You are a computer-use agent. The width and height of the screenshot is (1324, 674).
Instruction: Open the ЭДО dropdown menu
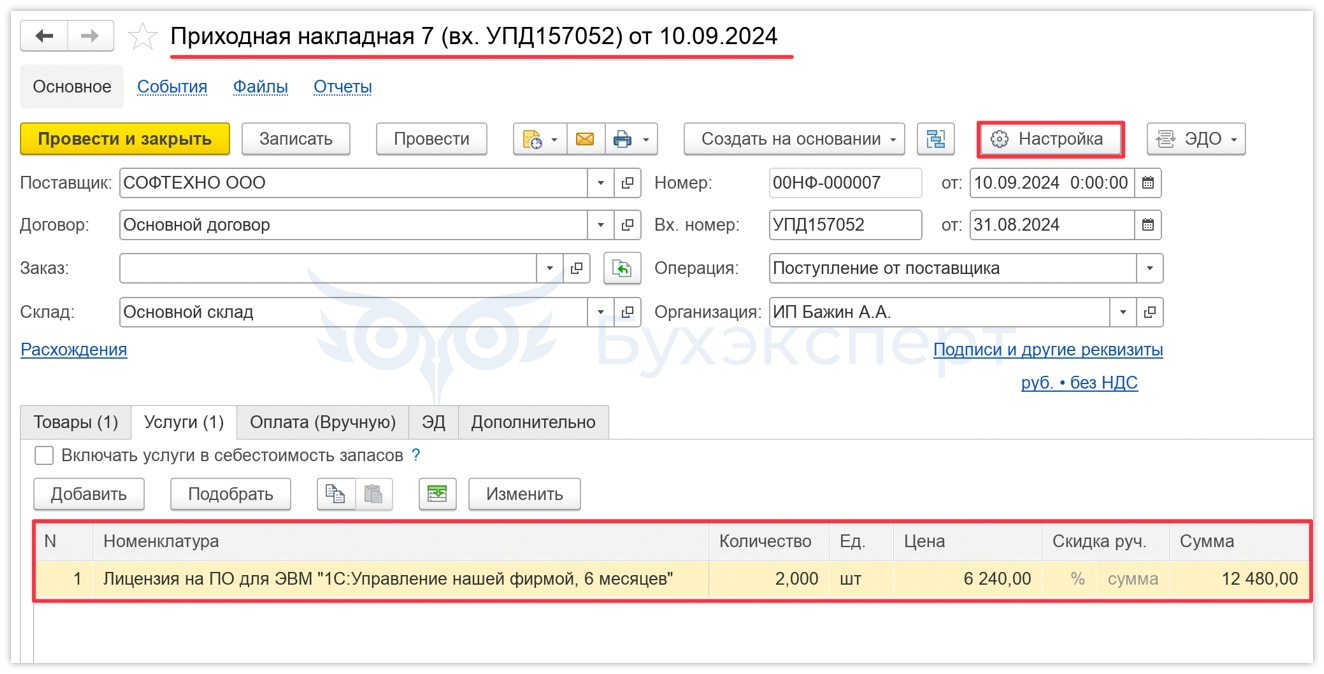pos(1196,139)
